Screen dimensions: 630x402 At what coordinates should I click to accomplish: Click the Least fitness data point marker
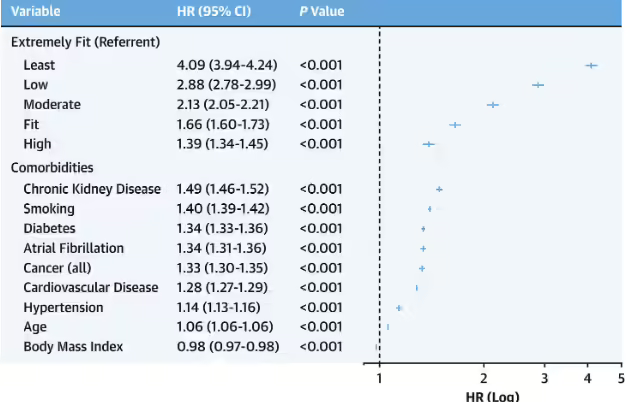click(591, 65)
